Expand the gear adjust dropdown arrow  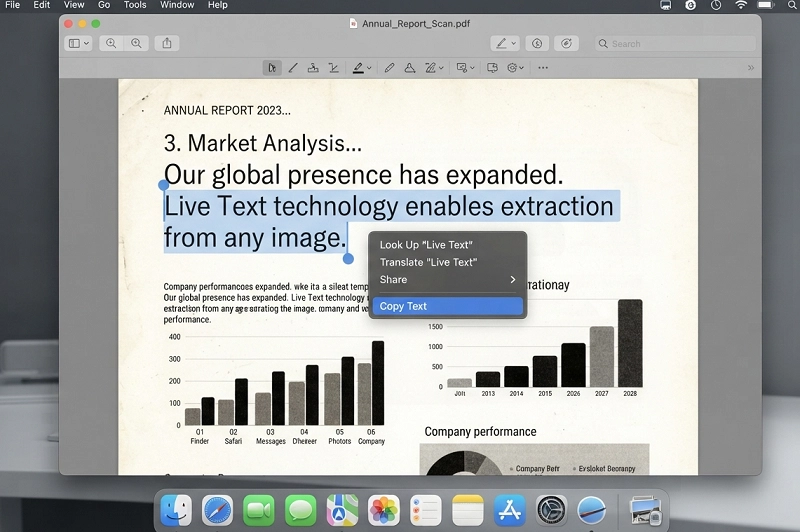tap(521, 68)
